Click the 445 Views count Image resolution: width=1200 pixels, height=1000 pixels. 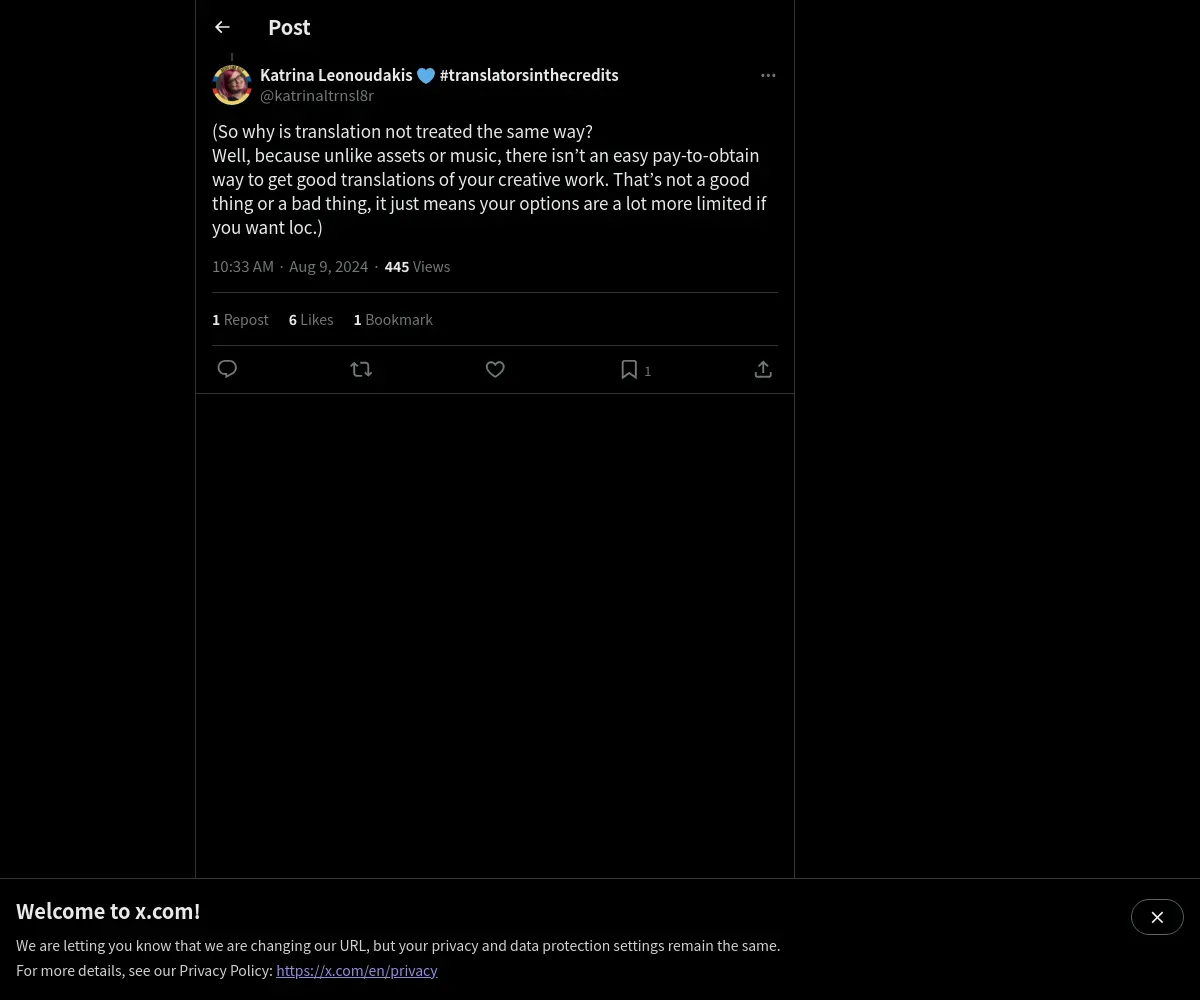(x=417, y=266)
